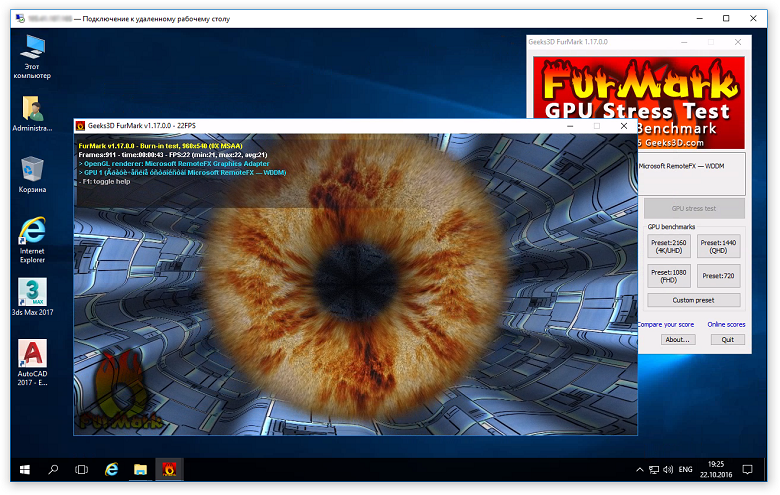Open 'Online scores' link
The height and width of the screenshot is (495, 780).
[726, 324]
